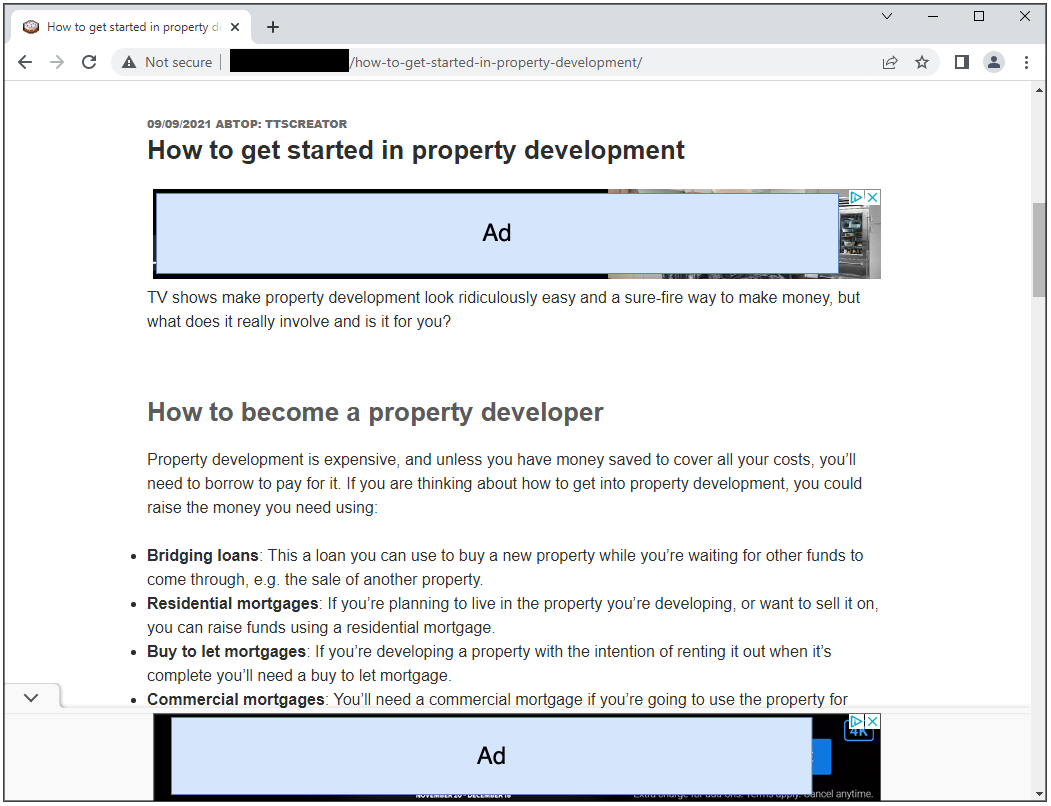Open the three-dot Chrome menu
Viewport: 1051px width, 806px height.
coord(1027,61)
